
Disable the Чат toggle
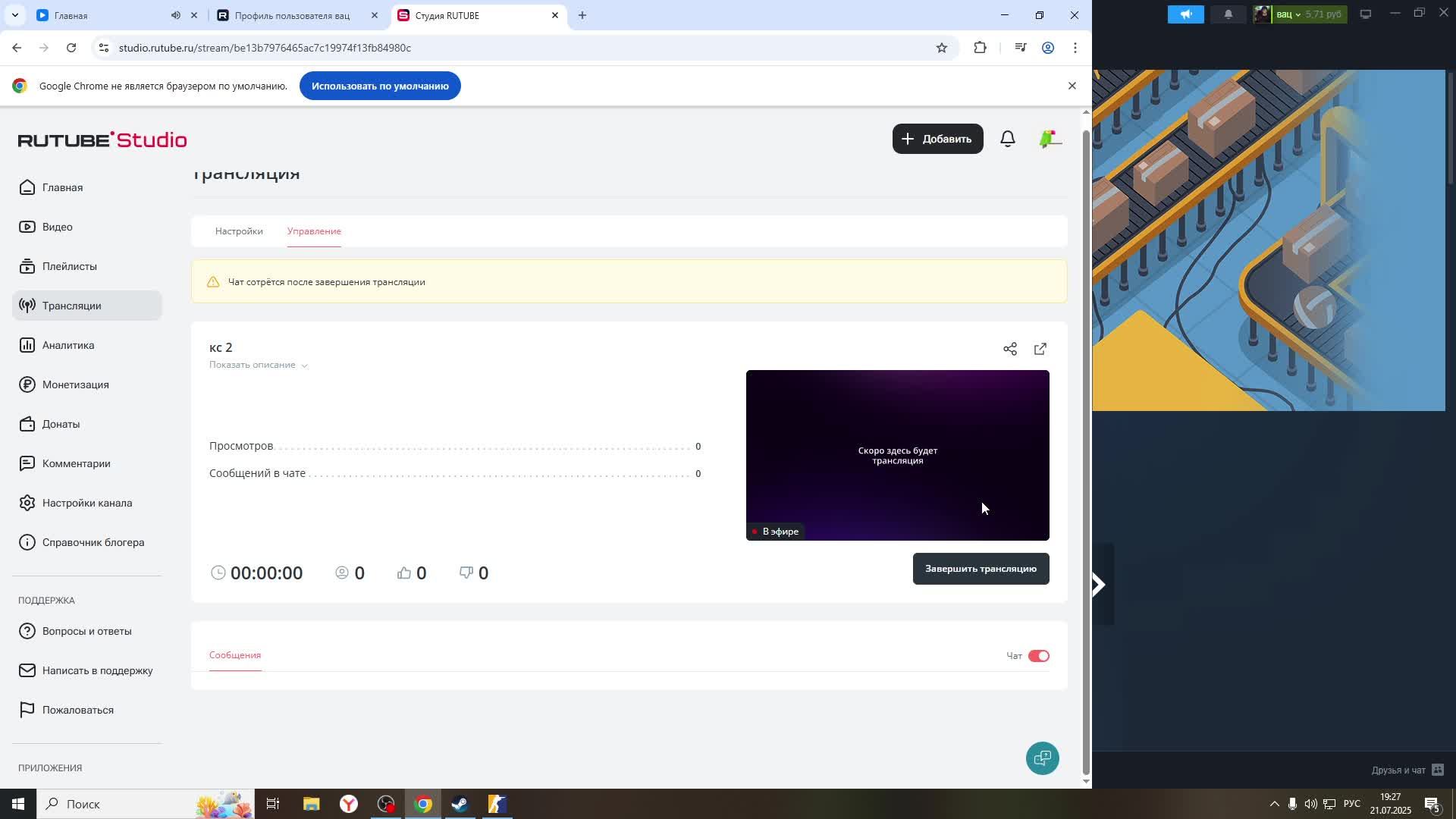1038,656
